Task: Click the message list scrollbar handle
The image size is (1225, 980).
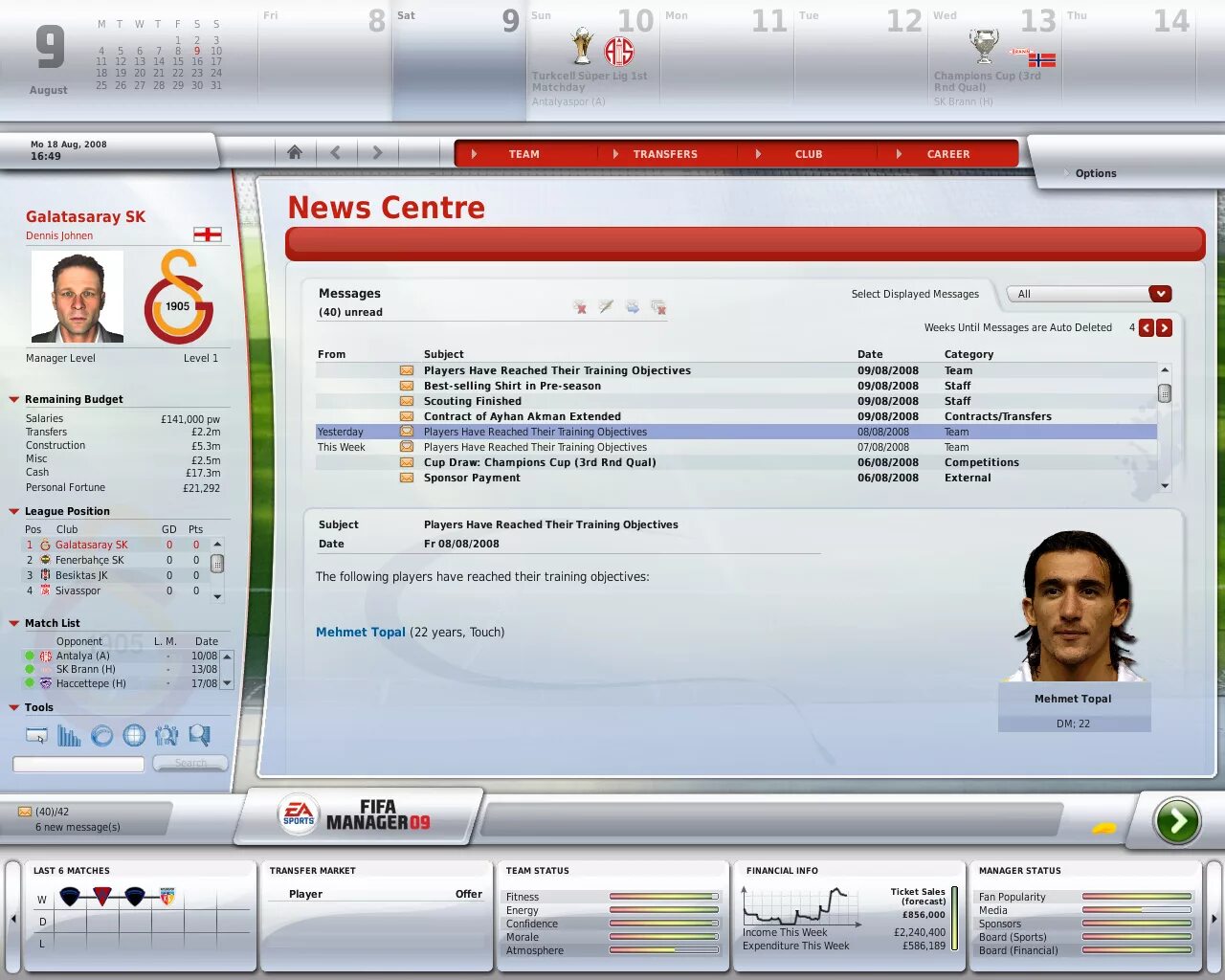Action: [1165, 392]
